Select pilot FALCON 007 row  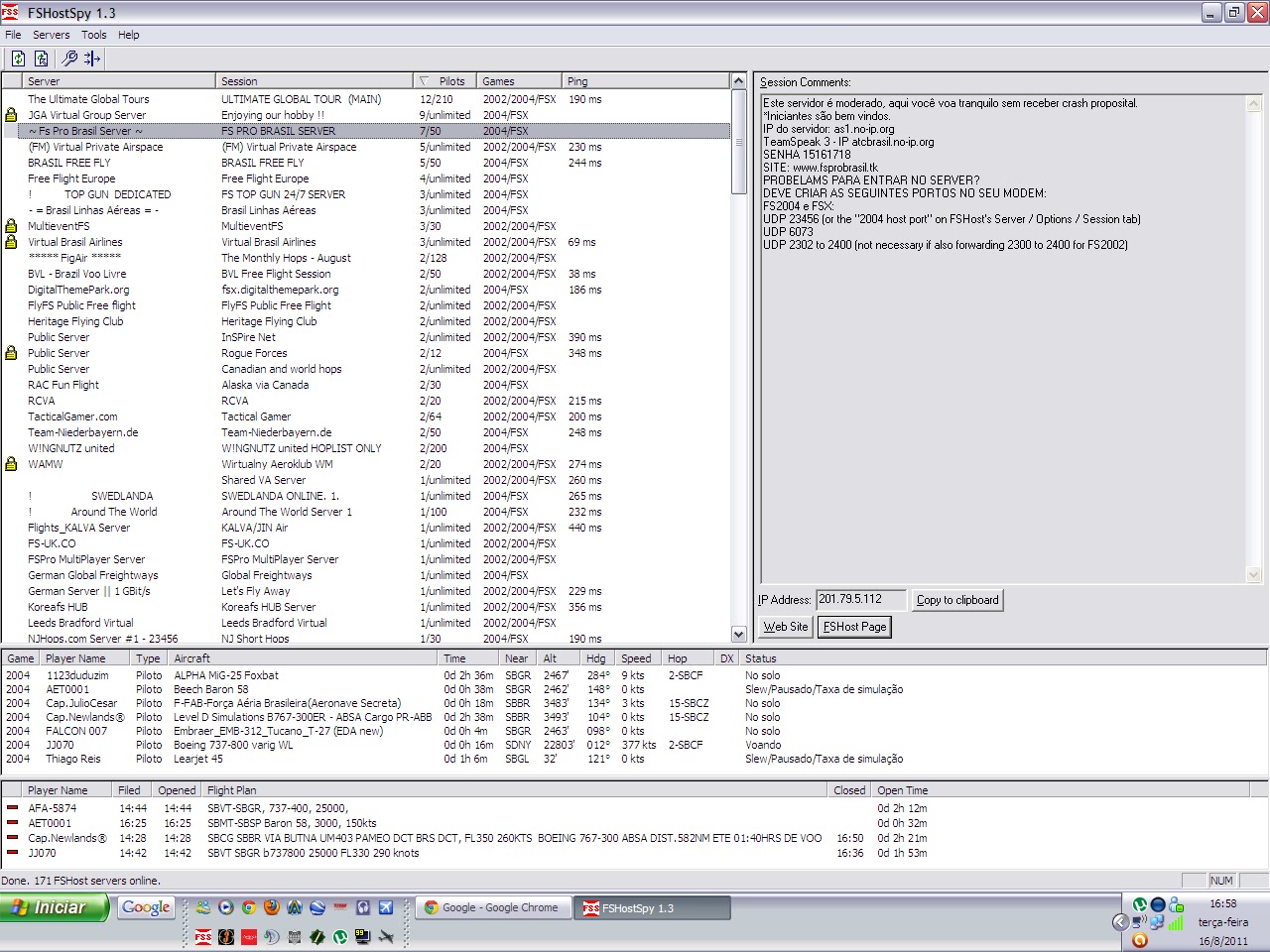tap(634, 731)
